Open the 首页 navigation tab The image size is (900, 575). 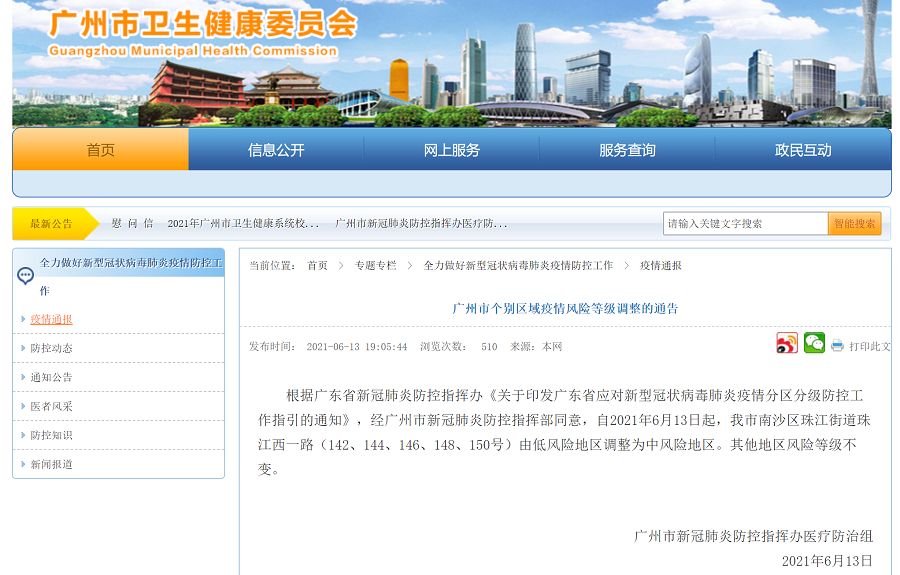(100, 150)
